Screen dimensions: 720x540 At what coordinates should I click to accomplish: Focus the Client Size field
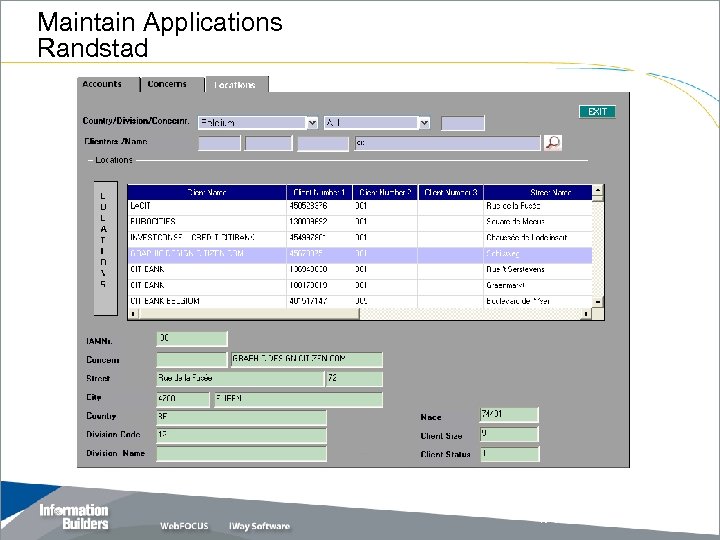[x=509, y=435]
